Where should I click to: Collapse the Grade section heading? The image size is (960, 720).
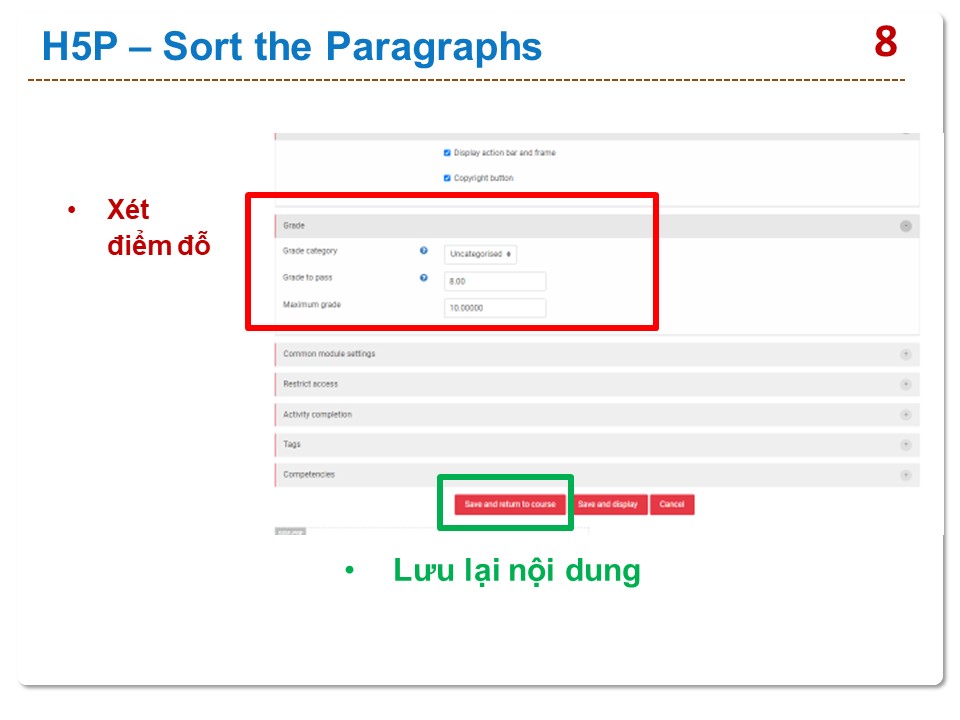294,226
